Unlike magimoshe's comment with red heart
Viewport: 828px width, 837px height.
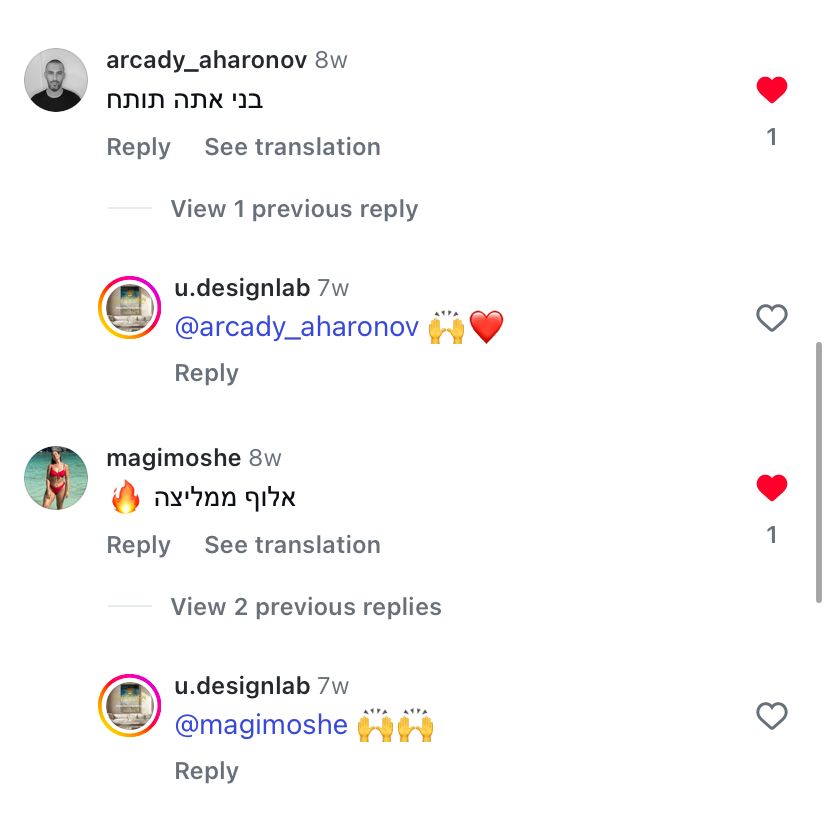[771, 488]
